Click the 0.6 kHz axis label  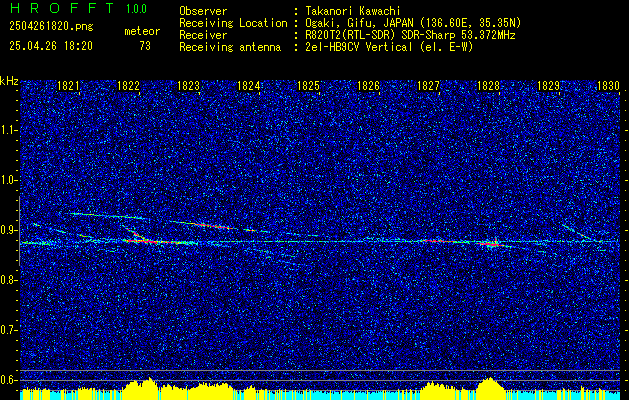[x=8, y=380]
